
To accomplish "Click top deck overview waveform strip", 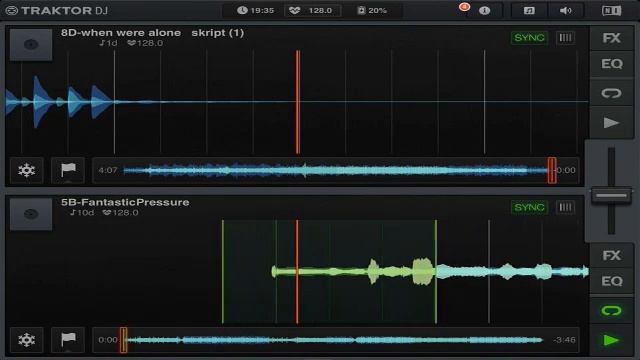I will click(x=336, y=170).
